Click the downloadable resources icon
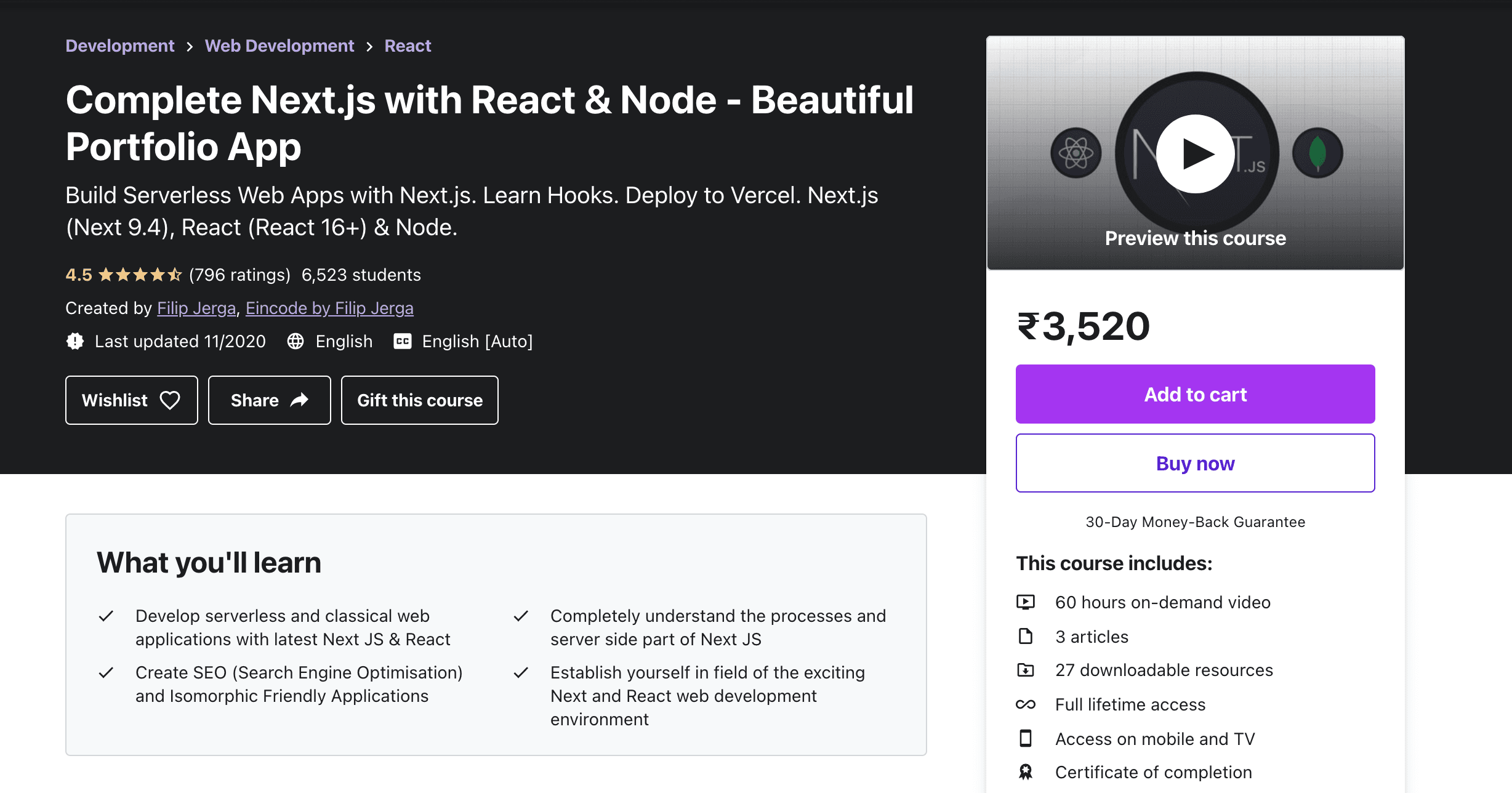Viewport: 1512px width, 793px height. (x=1026, y=670)
